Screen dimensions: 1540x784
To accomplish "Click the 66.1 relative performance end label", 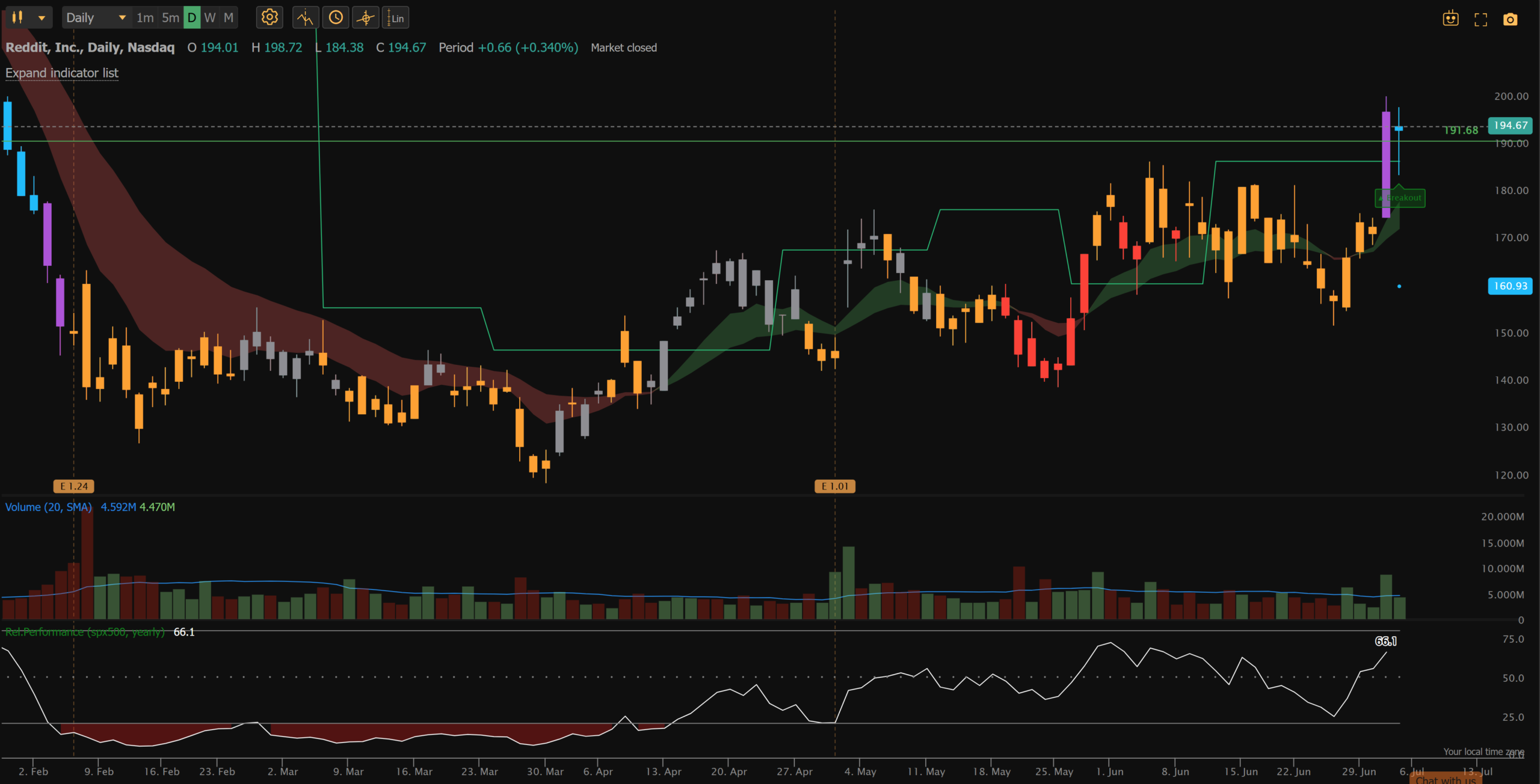I will pyautogui.click(x=1385, y=641).
